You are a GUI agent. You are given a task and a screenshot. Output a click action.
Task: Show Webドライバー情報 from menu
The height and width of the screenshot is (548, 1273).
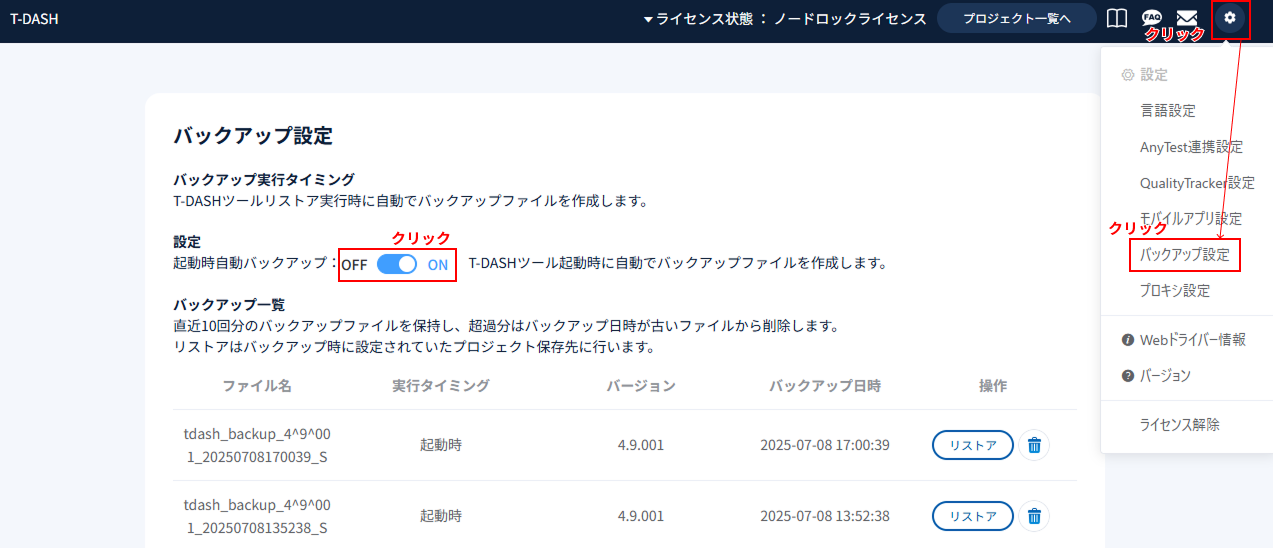(1192, 340)
